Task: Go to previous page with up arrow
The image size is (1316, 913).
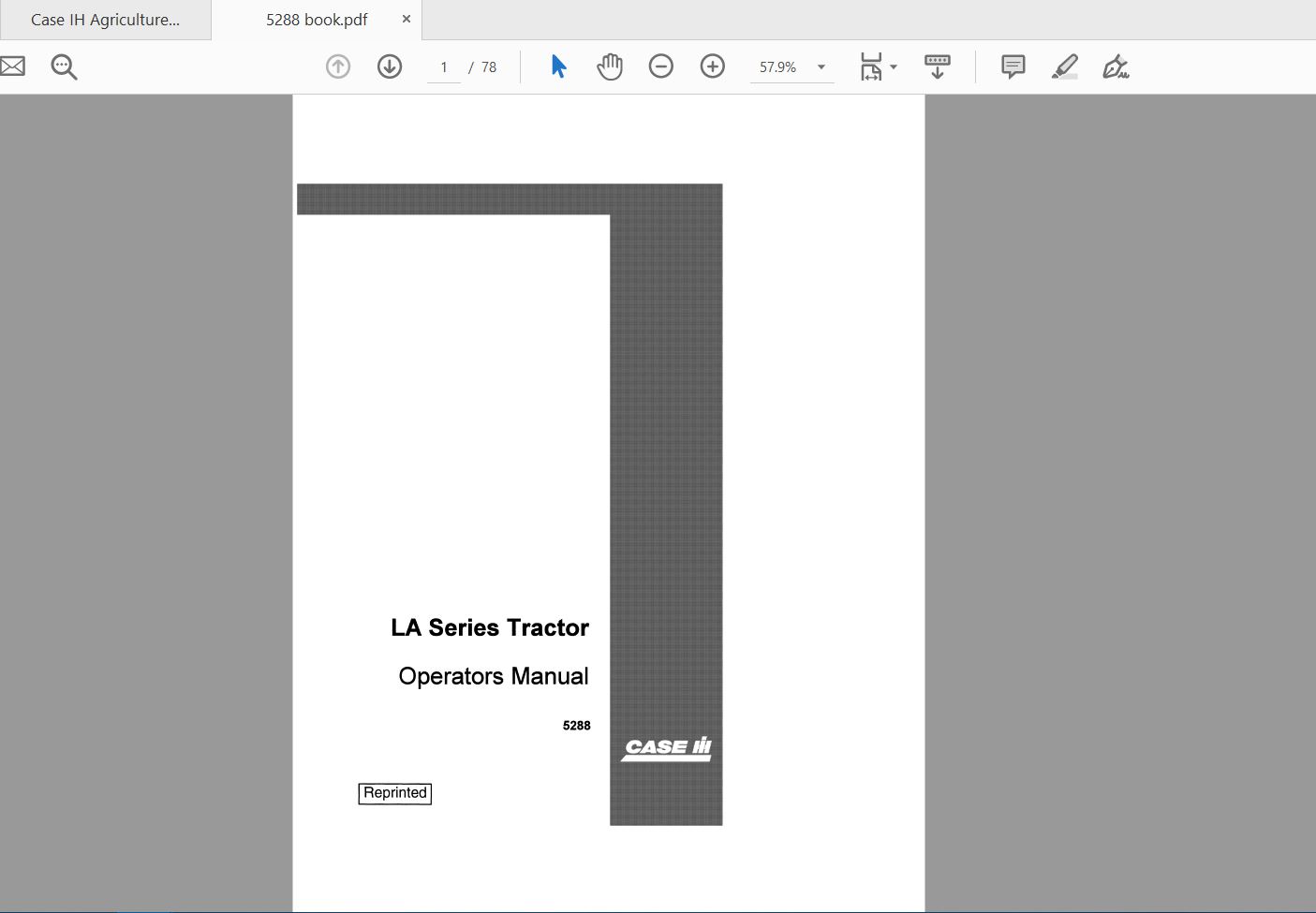Action: (338, 66)
